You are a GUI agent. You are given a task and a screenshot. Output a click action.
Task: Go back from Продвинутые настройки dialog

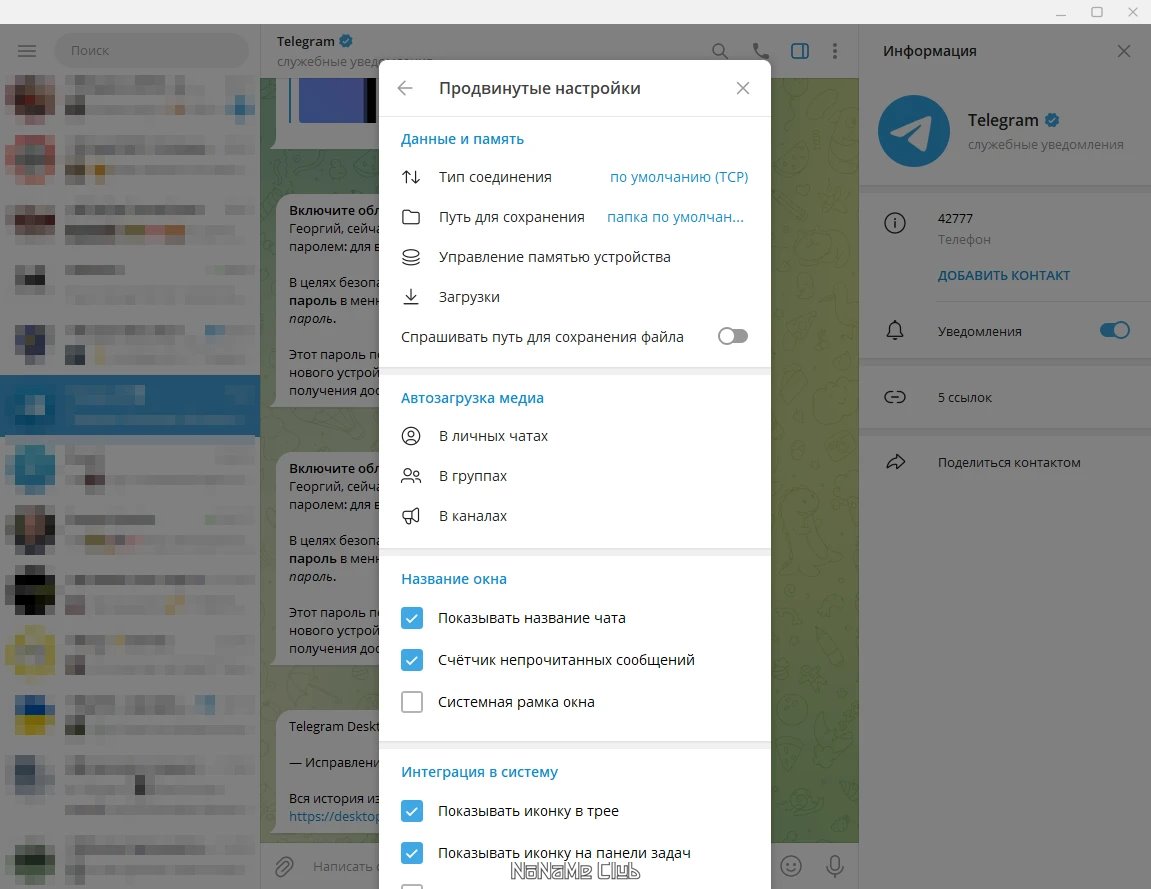click(404, 88)
